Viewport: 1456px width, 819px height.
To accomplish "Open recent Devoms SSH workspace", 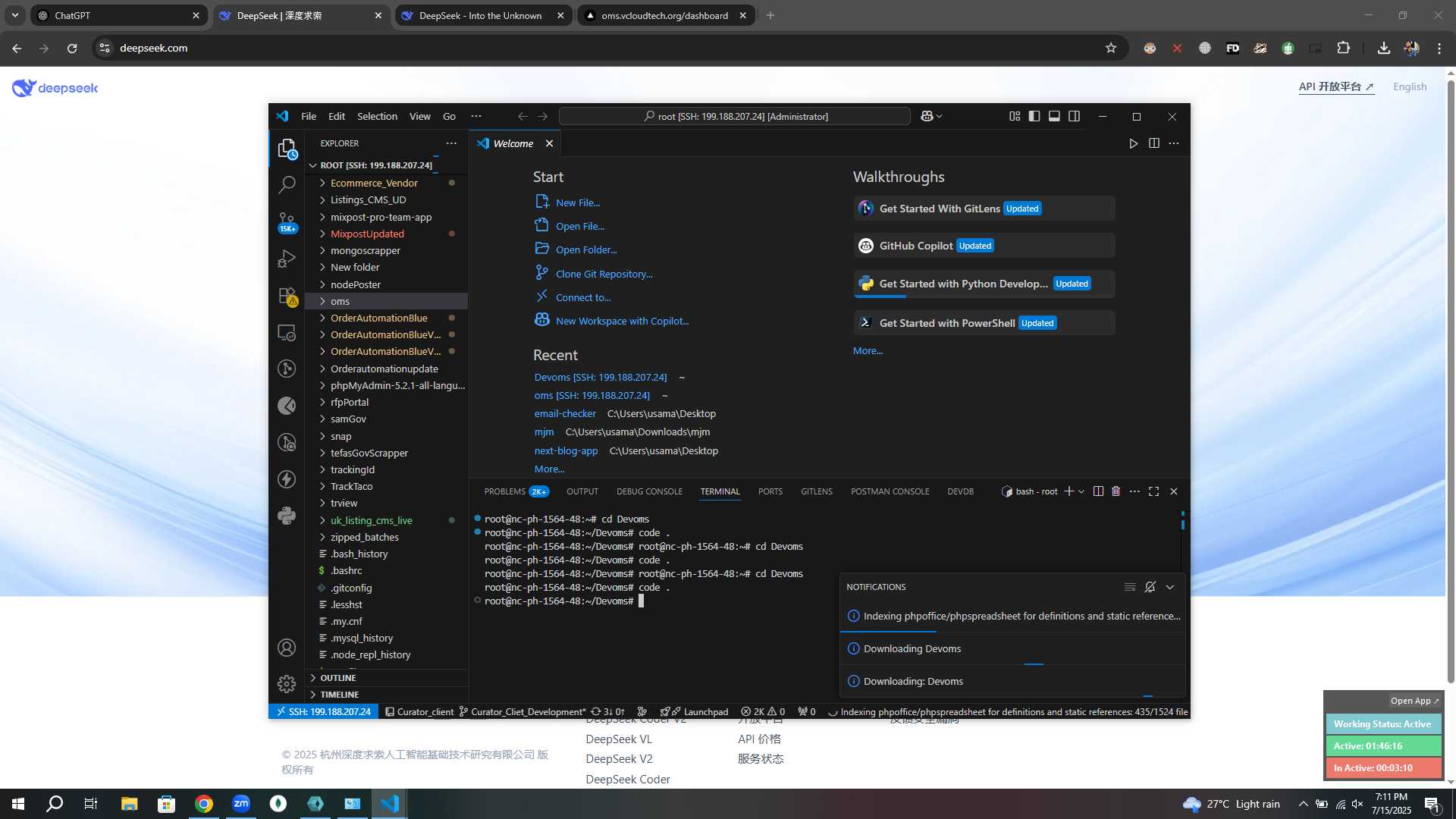I will (601, 377).
